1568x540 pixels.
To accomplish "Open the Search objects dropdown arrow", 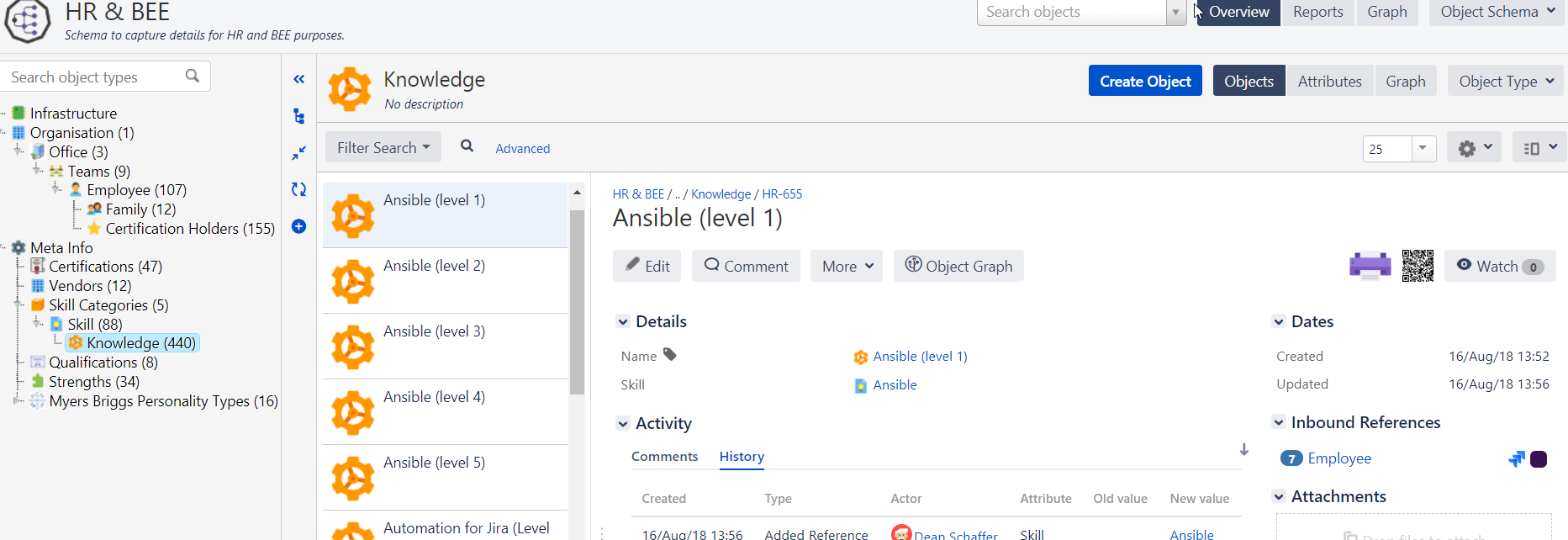I will pos(1175,13).
